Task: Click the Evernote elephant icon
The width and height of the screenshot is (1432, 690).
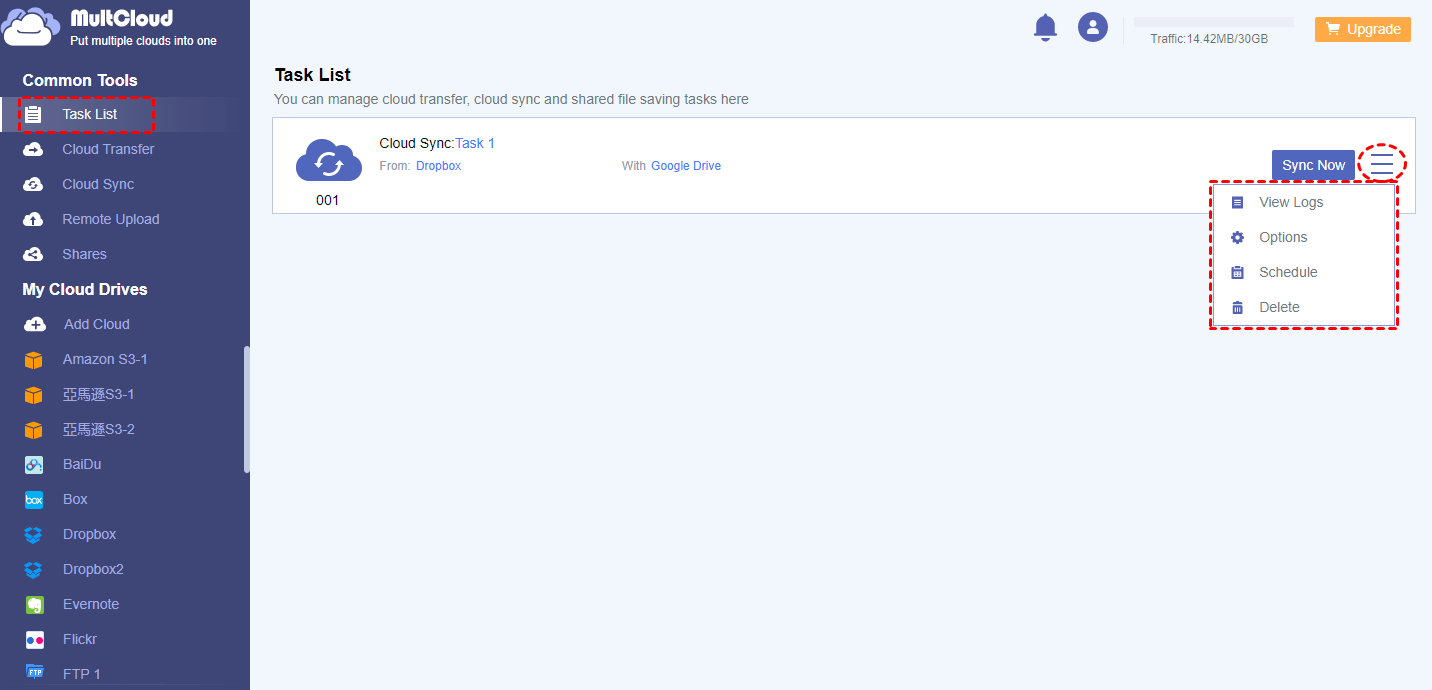Action: click(34, 605)
